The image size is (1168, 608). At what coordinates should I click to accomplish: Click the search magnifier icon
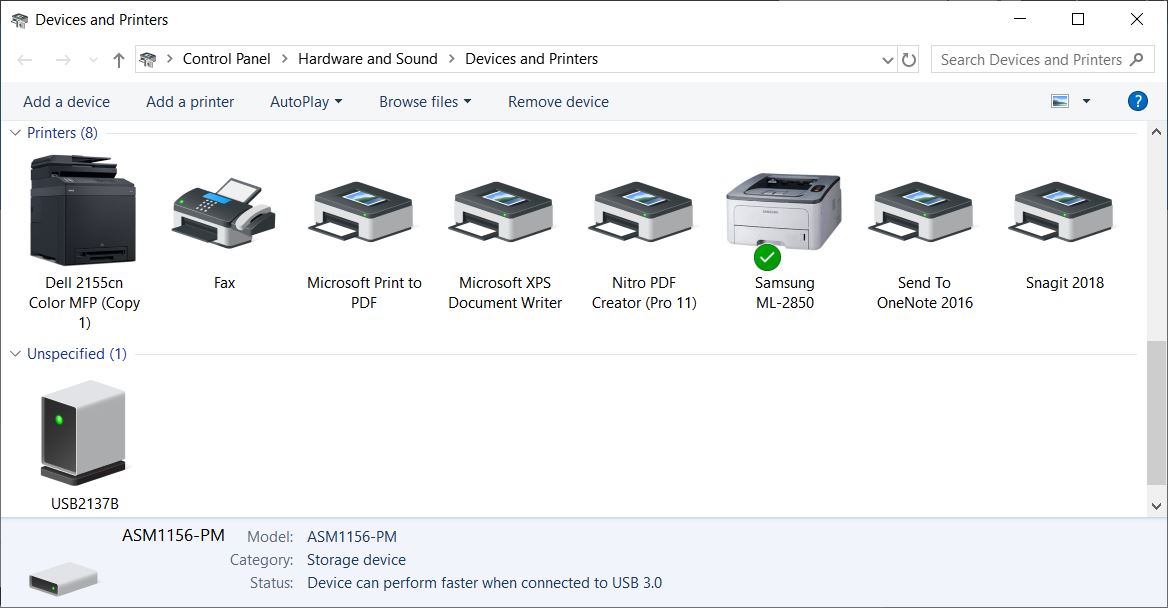1137,60
